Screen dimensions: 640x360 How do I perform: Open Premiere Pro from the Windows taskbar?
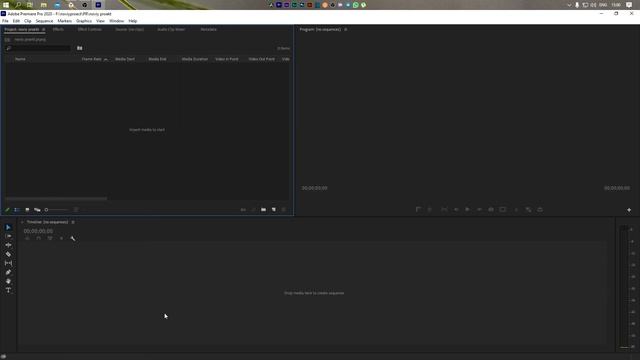click(x=98, y=5)
